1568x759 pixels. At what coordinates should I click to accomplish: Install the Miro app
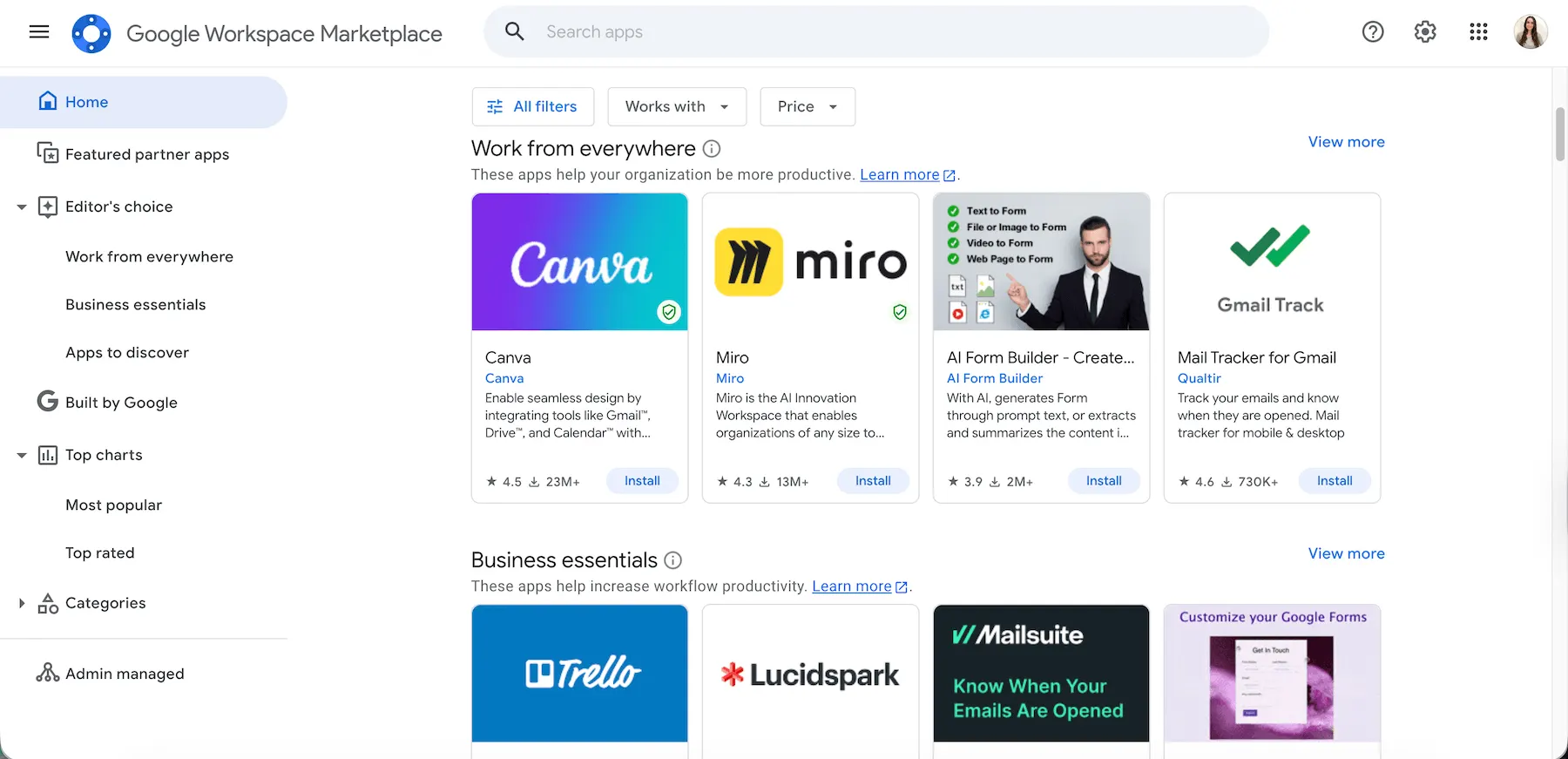[x=873, y=481]
